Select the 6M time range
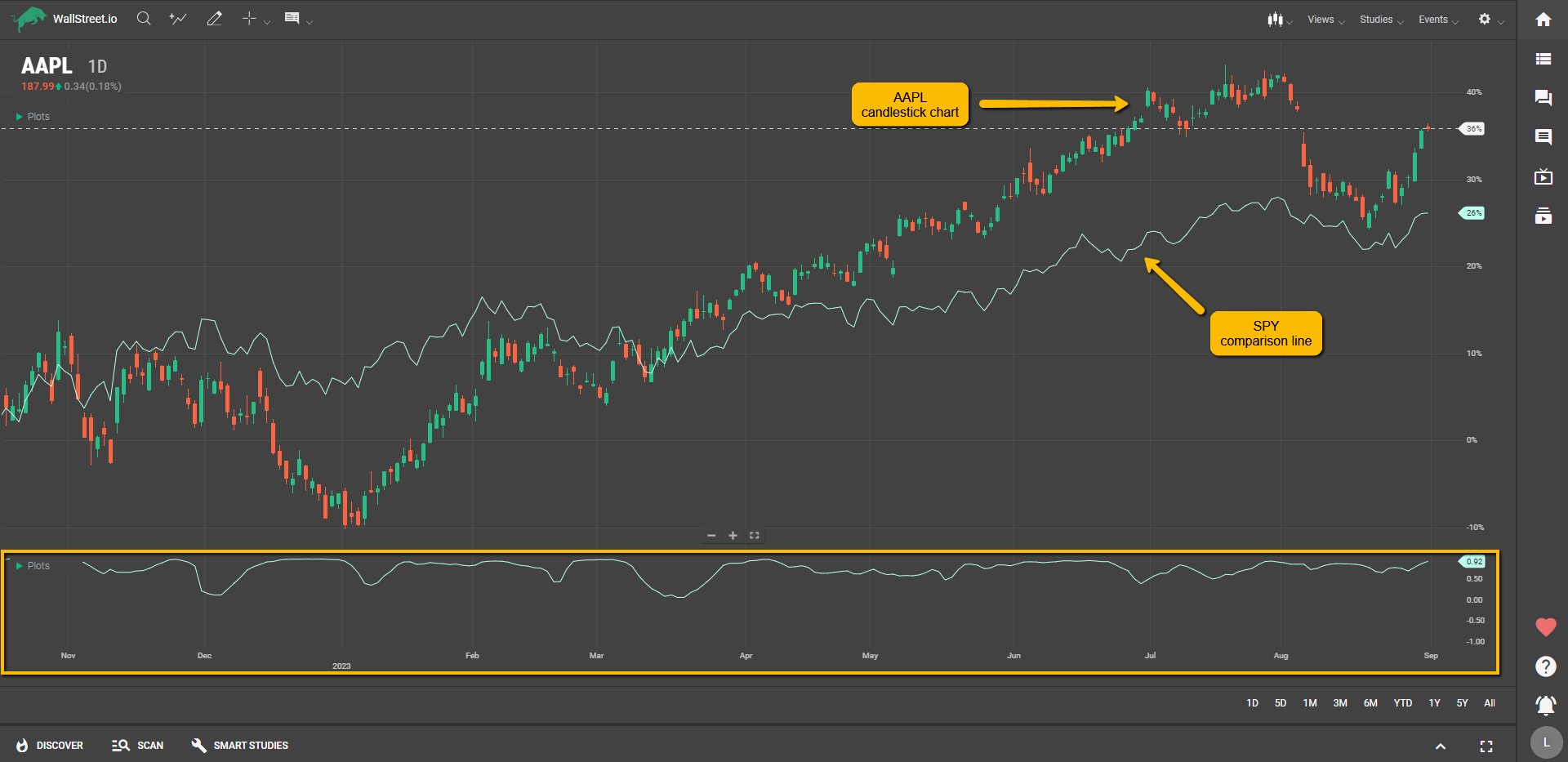Viewport: 1568px width, 762px height. 1370,703
